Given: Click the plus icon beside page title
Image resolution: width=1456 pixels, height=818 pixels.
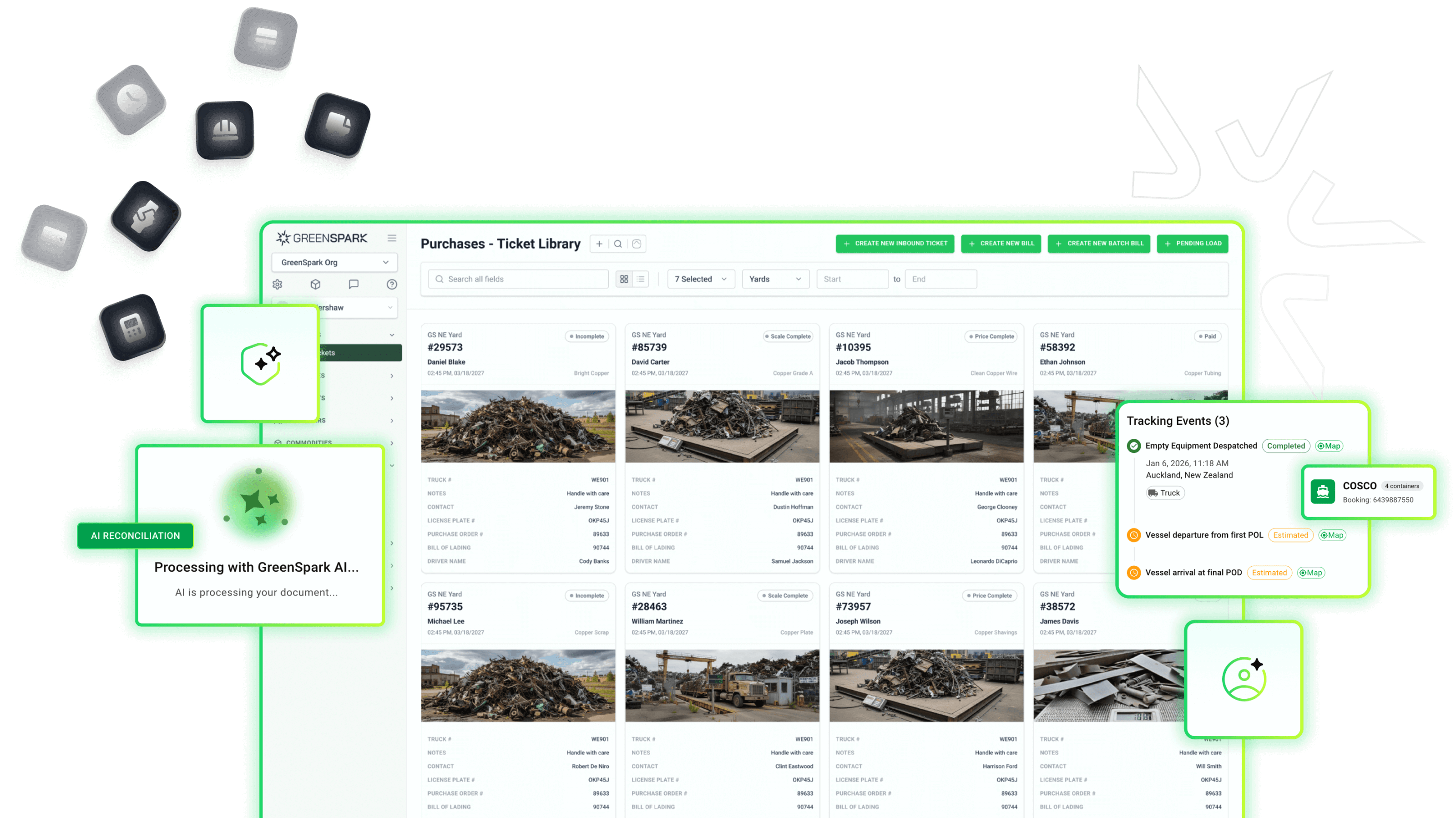Looking at the screenshot, I should [x=599, y=244].
